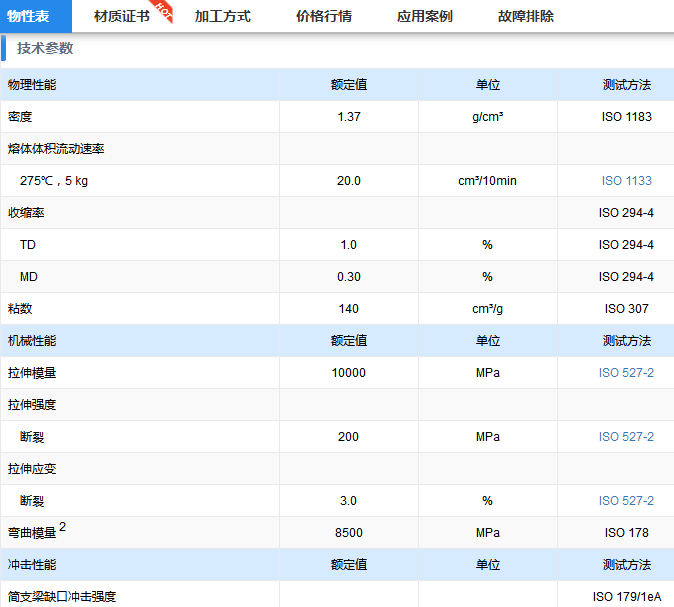674x607 pixels.
Task: Follow ISO 527-2 link for 3.0 % row
Action: click(x=626, y=501)
